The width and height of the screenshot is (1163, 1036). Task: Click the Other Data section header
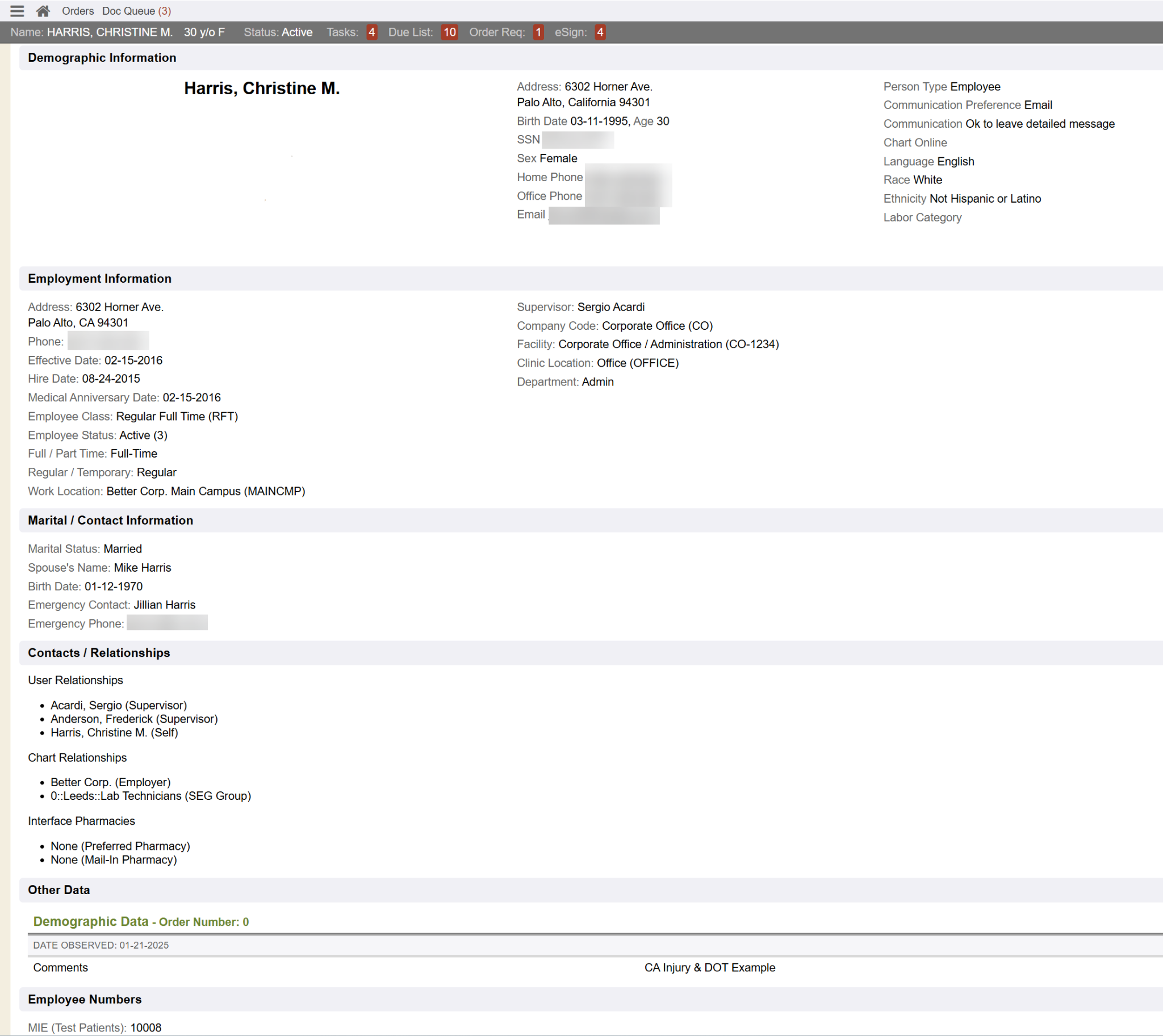coord(58,890)
